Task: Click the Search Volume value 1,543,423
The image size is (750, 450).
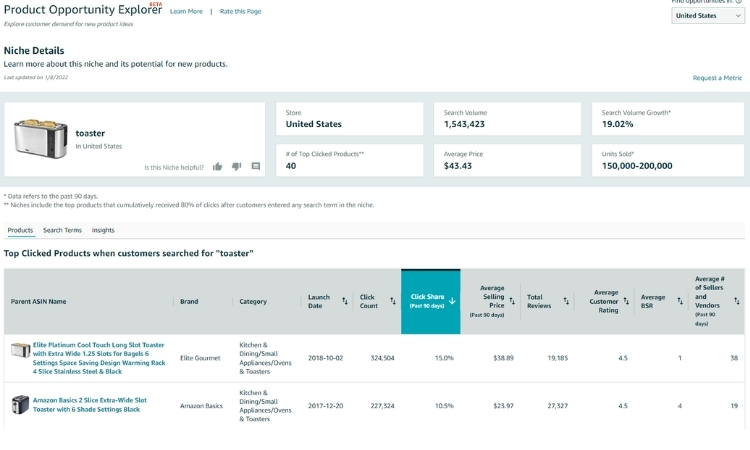Action: click(x=464, y=124)
